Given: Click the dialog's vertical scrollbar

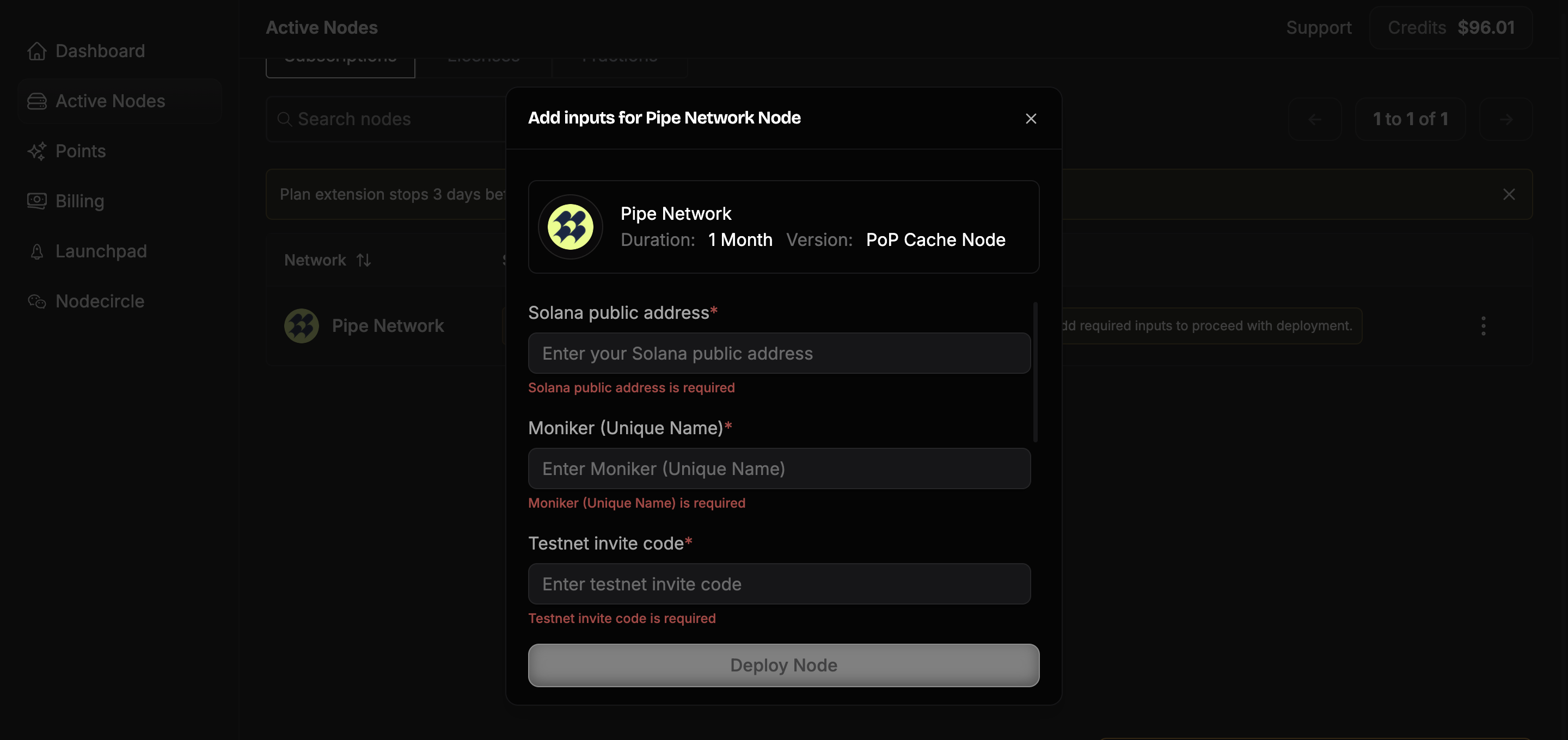Looking at the screenshot, I should [1035, 372].
